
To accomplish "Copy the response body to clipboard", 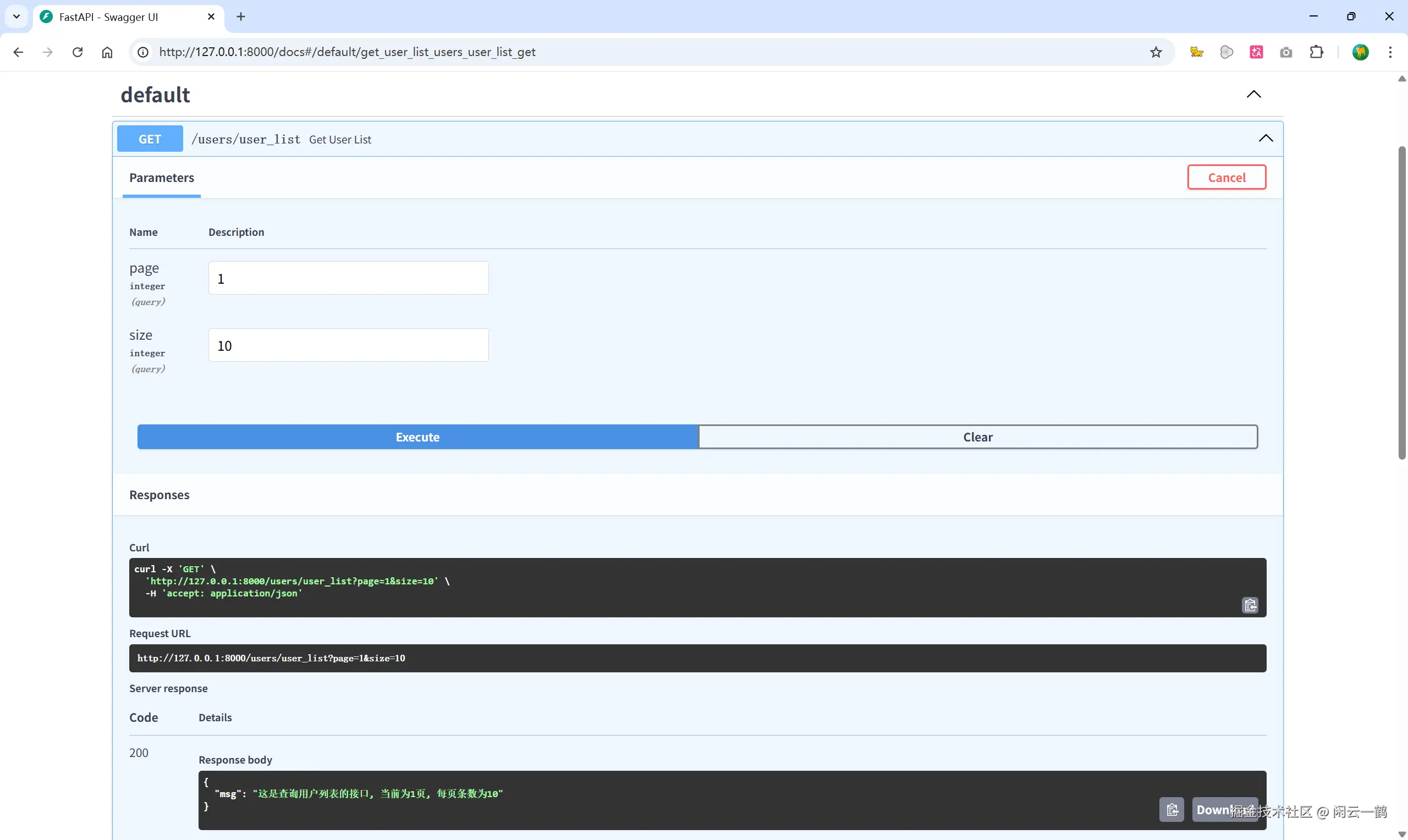I will click(1172, 809).
